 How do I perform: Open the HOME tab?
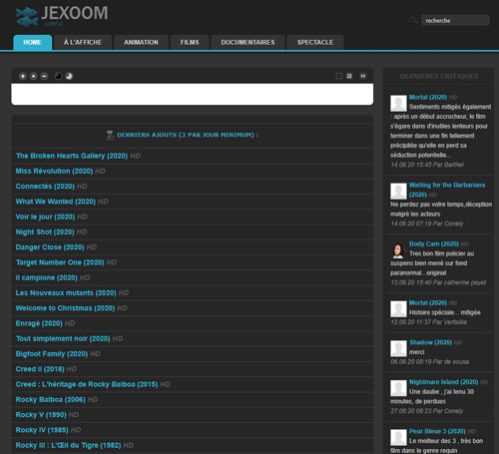pos(33,42)
